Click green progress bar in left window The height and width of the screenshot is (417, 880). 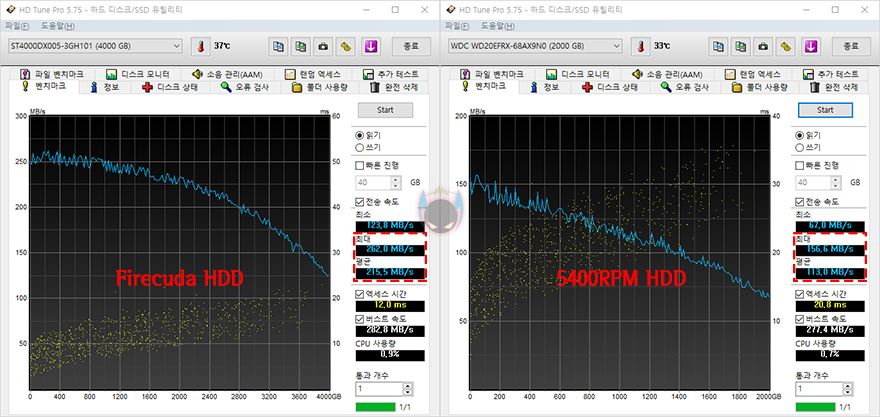tap(375, 407)
